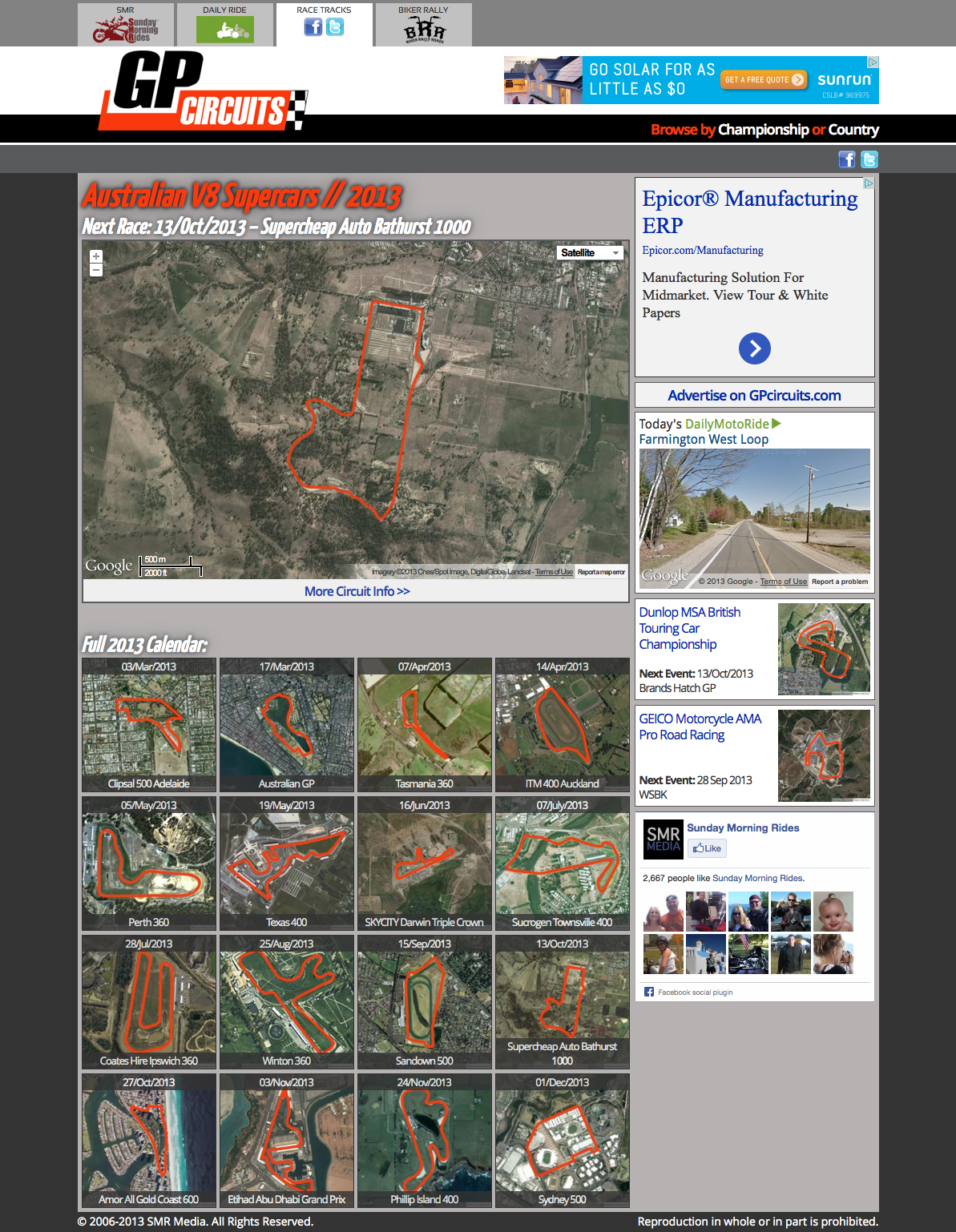Click Facebook social plugin link
The height and width of the screenshot is (1232, 956).
[695, 992]
